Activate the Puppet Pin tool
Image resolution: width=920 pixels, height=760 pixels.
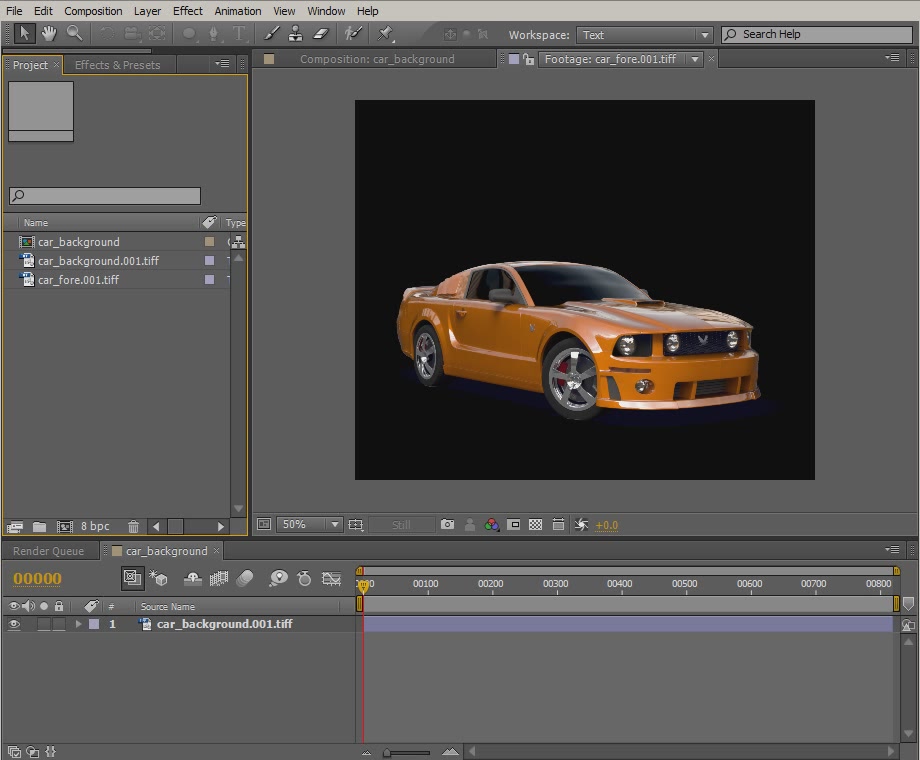pyautogui.click(x=386, y=34)
